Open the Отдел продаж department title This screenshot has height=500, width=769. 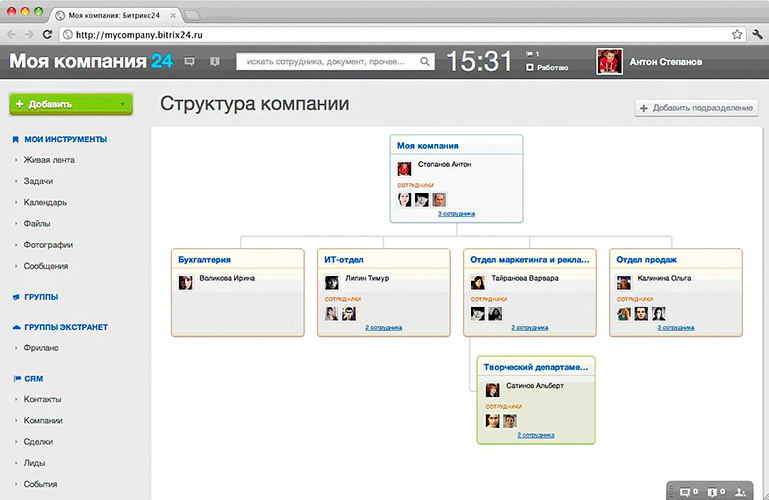click(646, 260)
